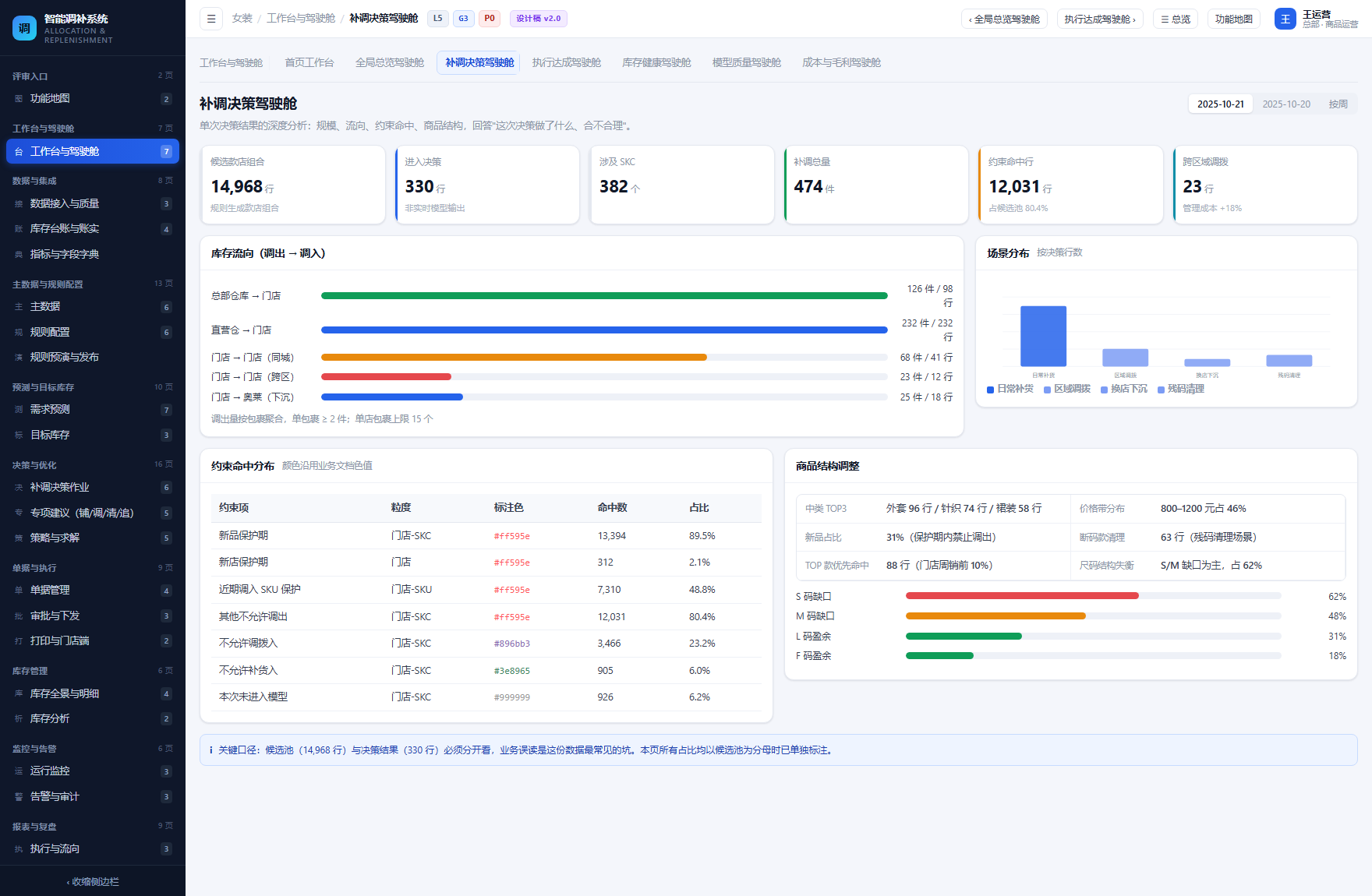Viewport: 1372px width, 896px height.
Task: Open 指标与字段字典 sidebar item
Action: click(x=93, y=254)
